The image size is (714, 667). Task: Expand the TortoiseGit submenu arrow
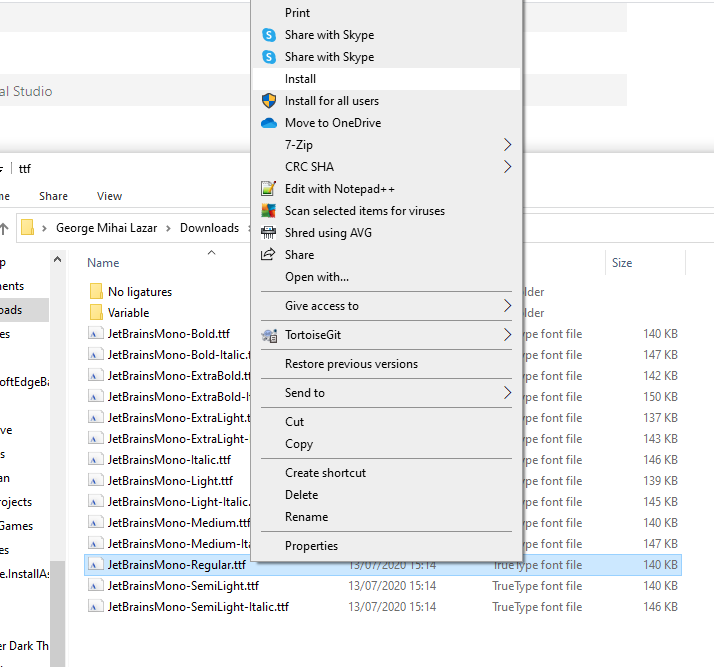508,335
